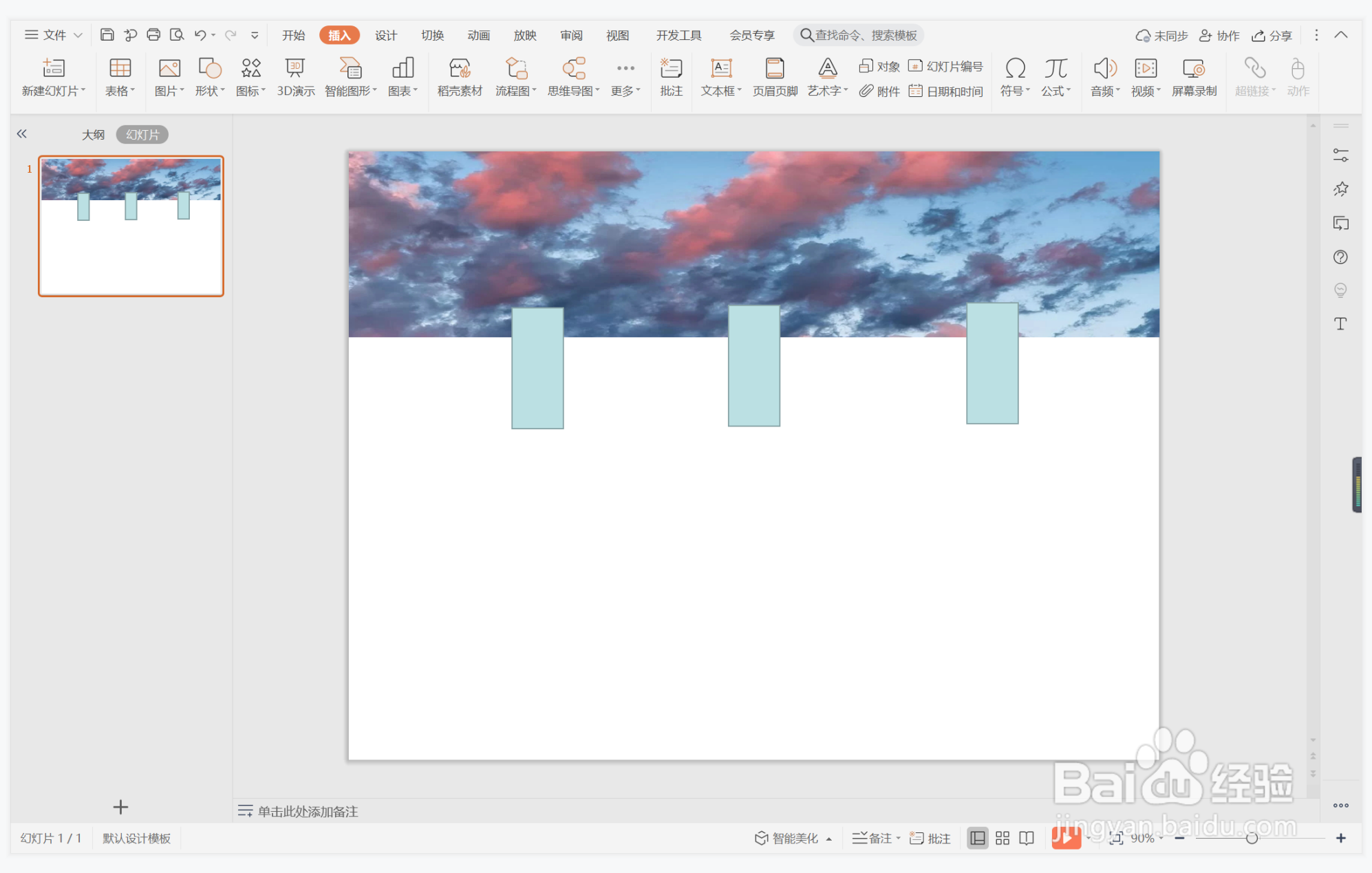The width and height of the screenshot is (1372, 873).
Task: Click the zoom slider handle
Action: (x=1252, y=838)
